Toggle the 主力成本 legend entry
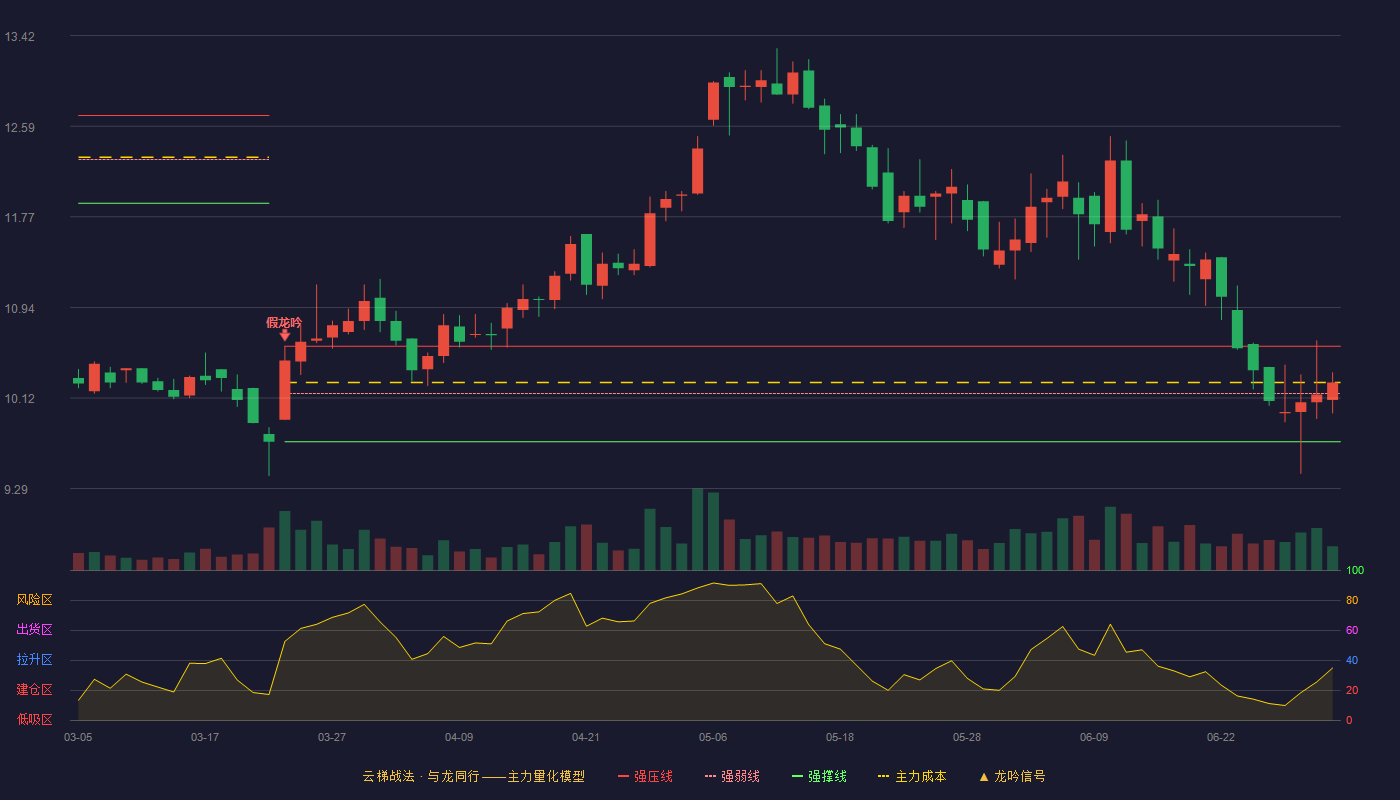Viewport: 1400px width, 800px height. (912, 776)
